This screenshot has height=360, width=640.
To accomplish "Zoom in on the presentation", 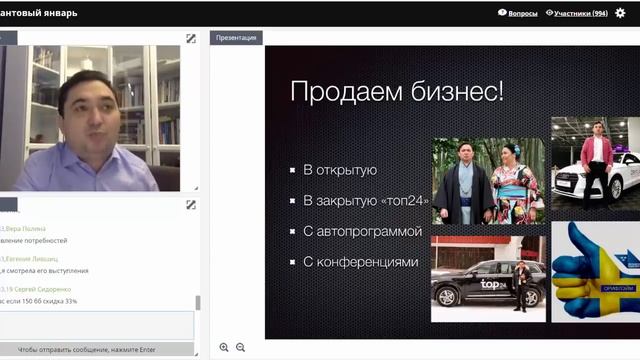I will pos(224,347).
